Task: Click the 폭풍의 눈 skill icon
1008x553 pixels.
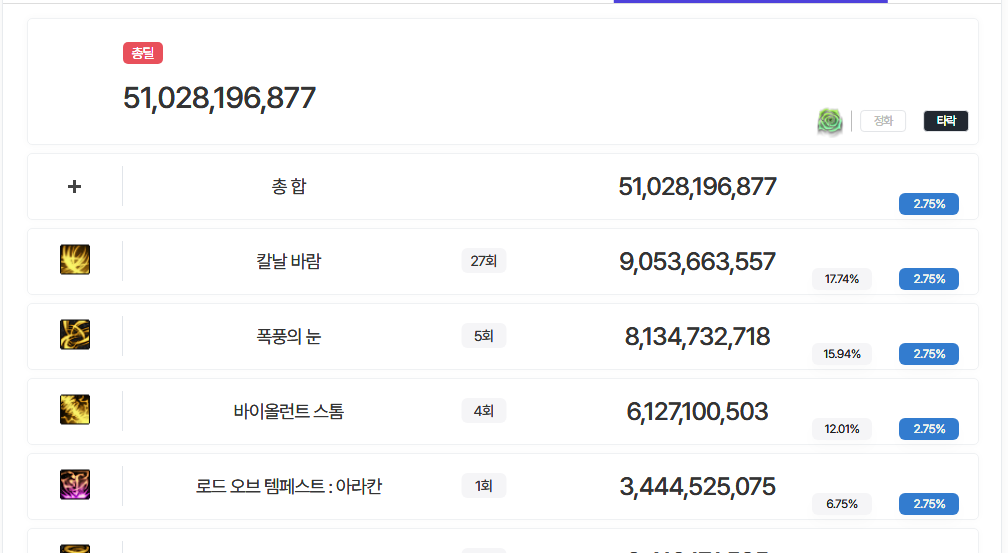Action: tap(75, 335)
